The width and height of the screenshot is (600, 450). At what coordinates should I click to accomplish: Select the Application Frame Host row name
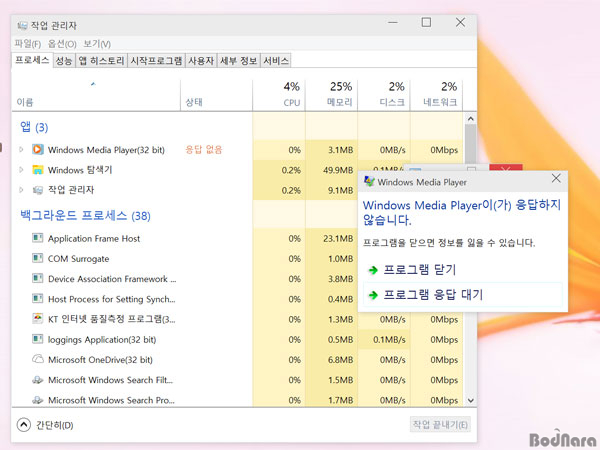pos(94,238)
